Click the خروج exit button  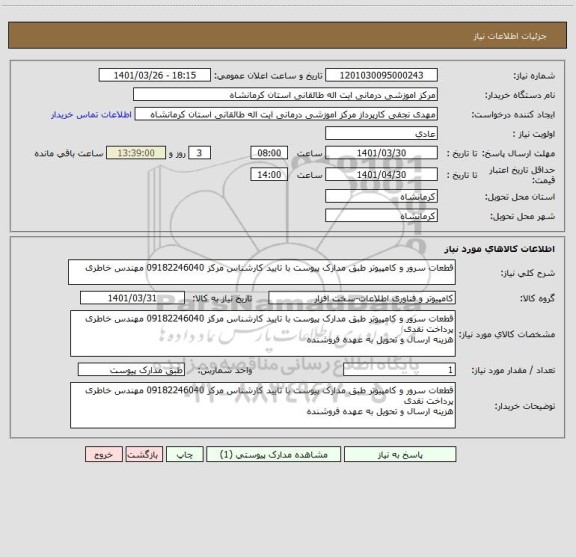pyautogui.click(x=104, y=454)
